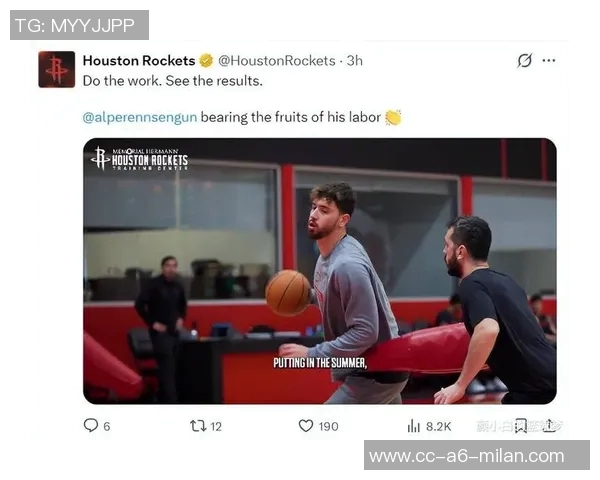Open the three-dot more options menu
The image size is (600, 480).
(x=549, y=60)
